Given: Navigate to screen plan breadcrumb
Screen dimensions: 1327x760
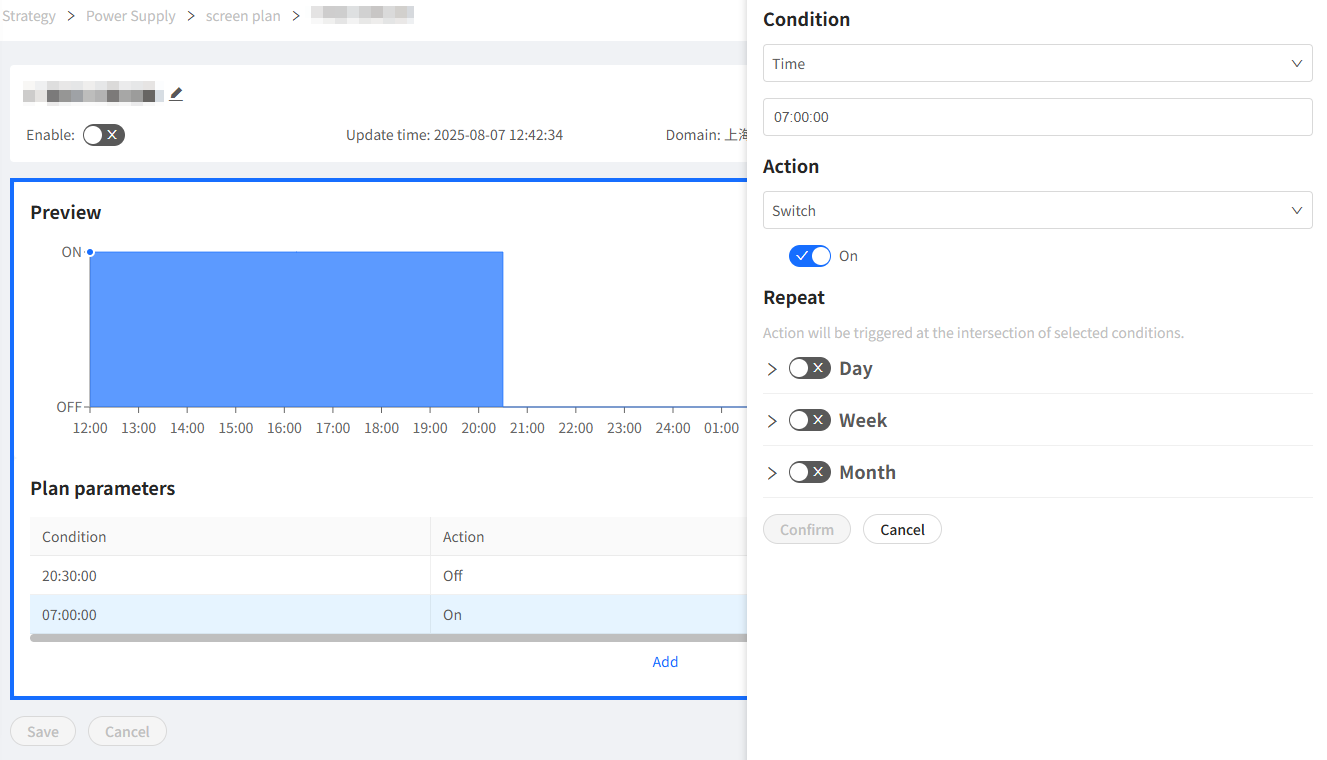Looking at the screenshot, I should (x=243, y=16).
